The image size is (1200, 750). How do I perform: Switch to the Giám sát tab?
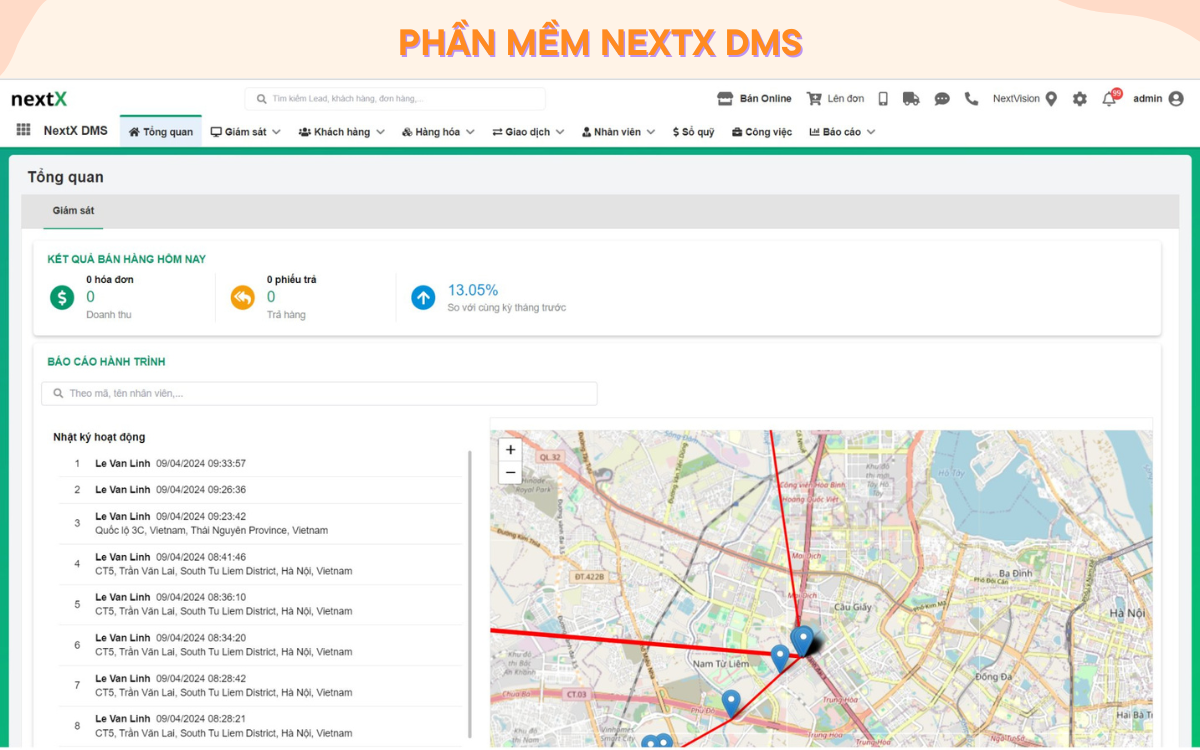(x=72, y=212)
